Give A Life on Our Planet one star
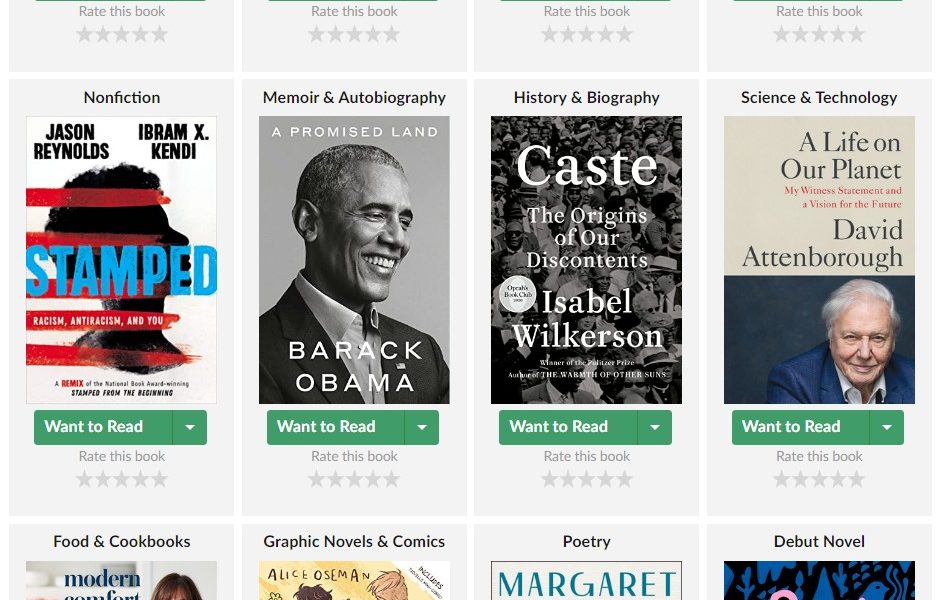The width and height of the screenshot is (948, 600). (782, 480)
